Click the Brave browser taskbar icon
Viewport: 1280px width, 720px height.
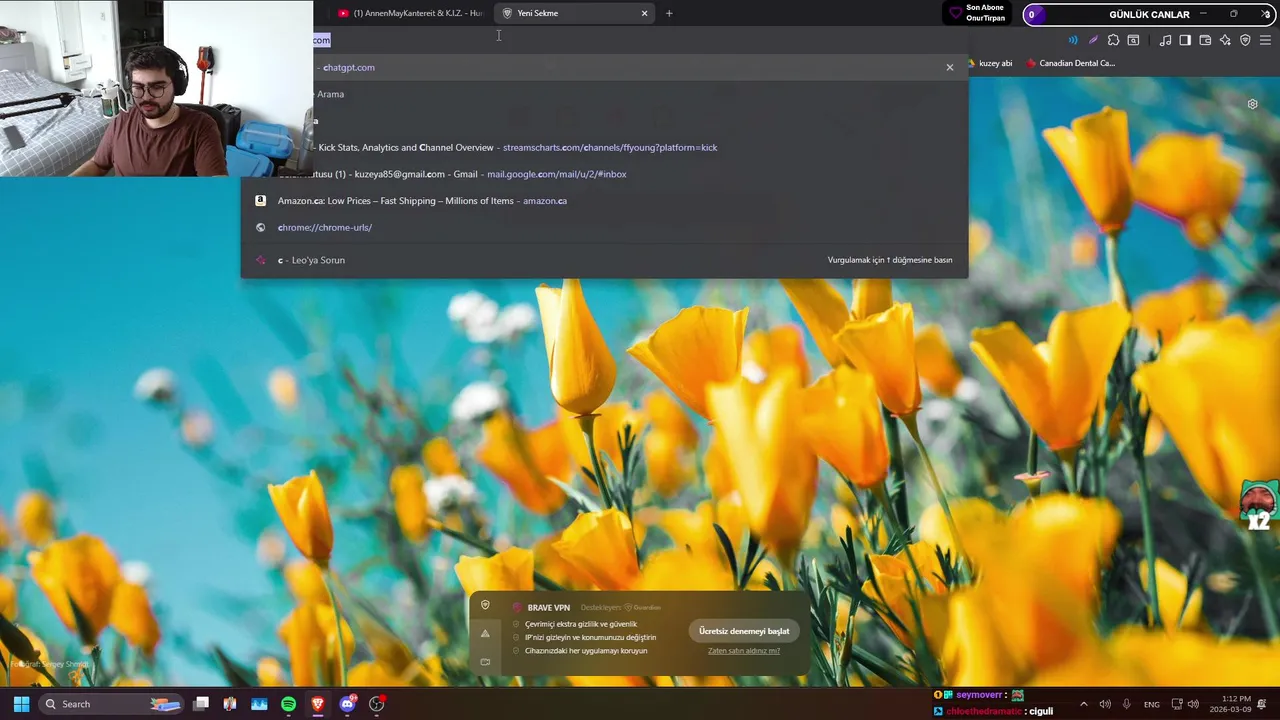(318, 704)
